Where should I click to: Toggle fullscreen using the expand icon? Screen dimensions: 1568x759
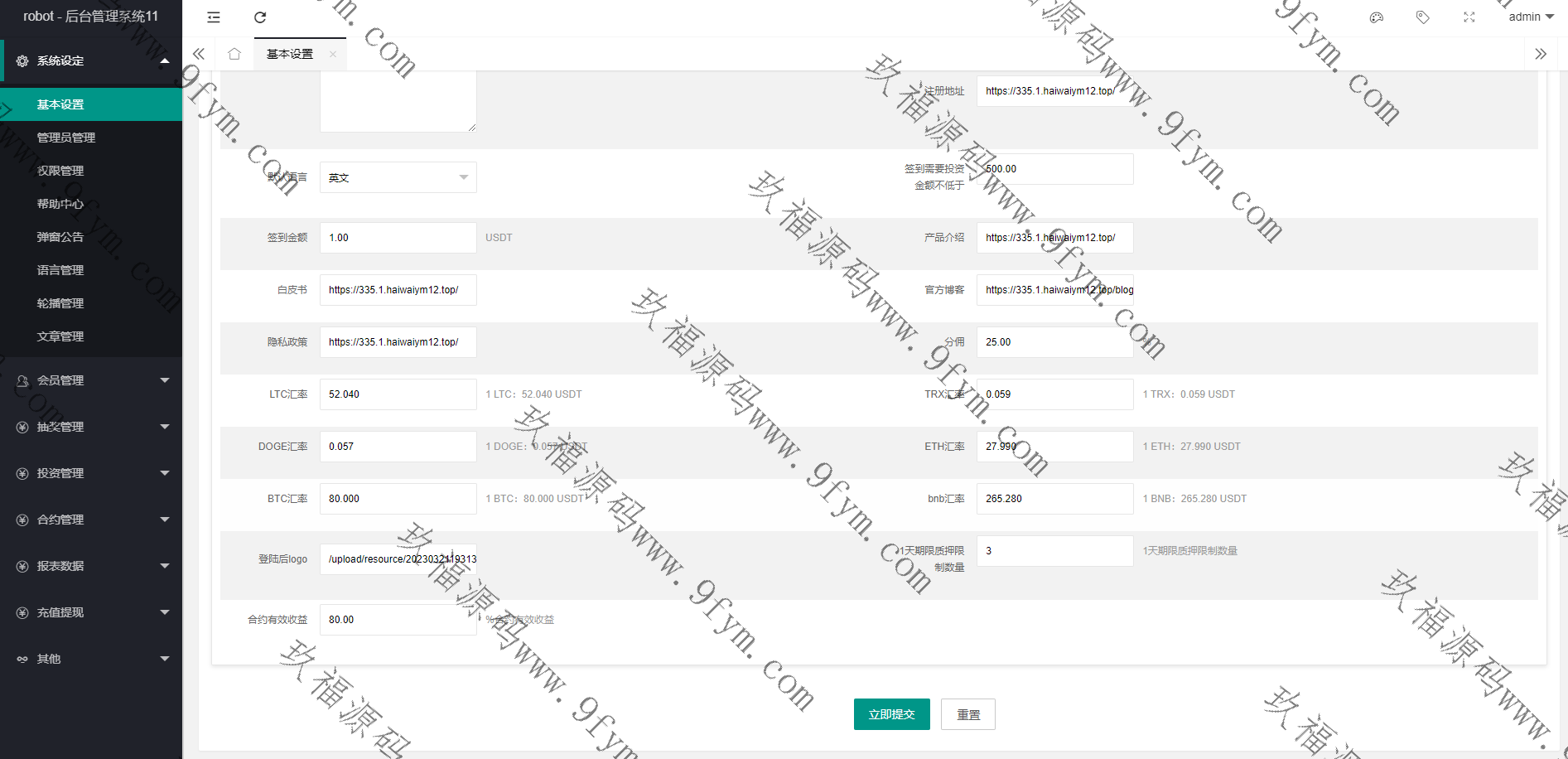1469,17
